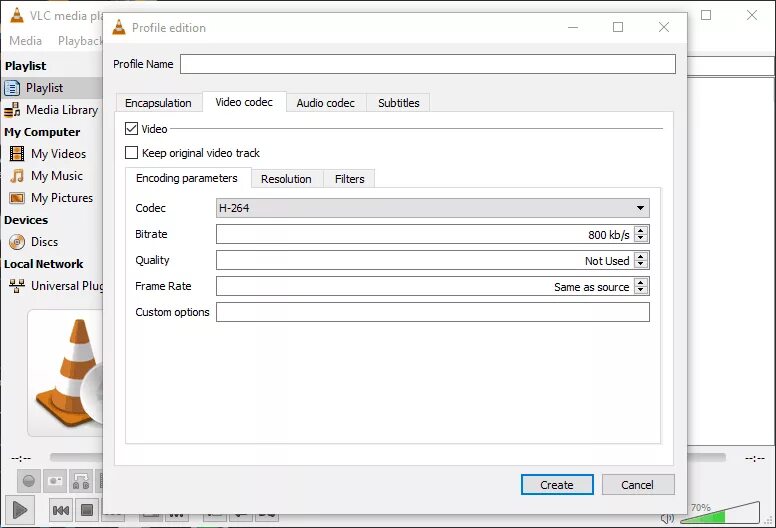Take a snapshot with the camera icon
This screenshot has height=528, width=776.
(x=55, y=480)
